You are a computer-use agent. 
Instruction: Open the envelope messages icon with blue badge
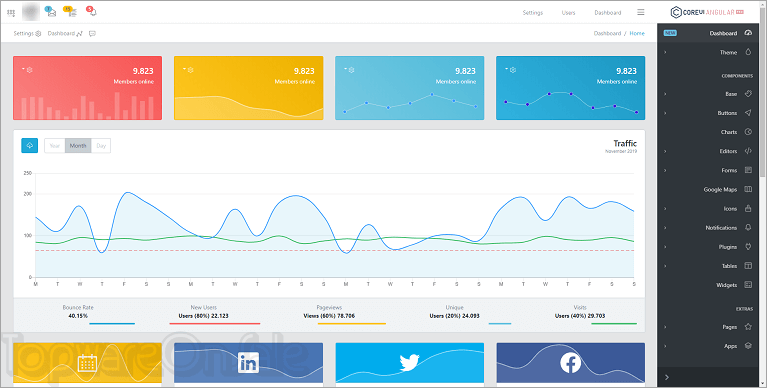(51, 12)
